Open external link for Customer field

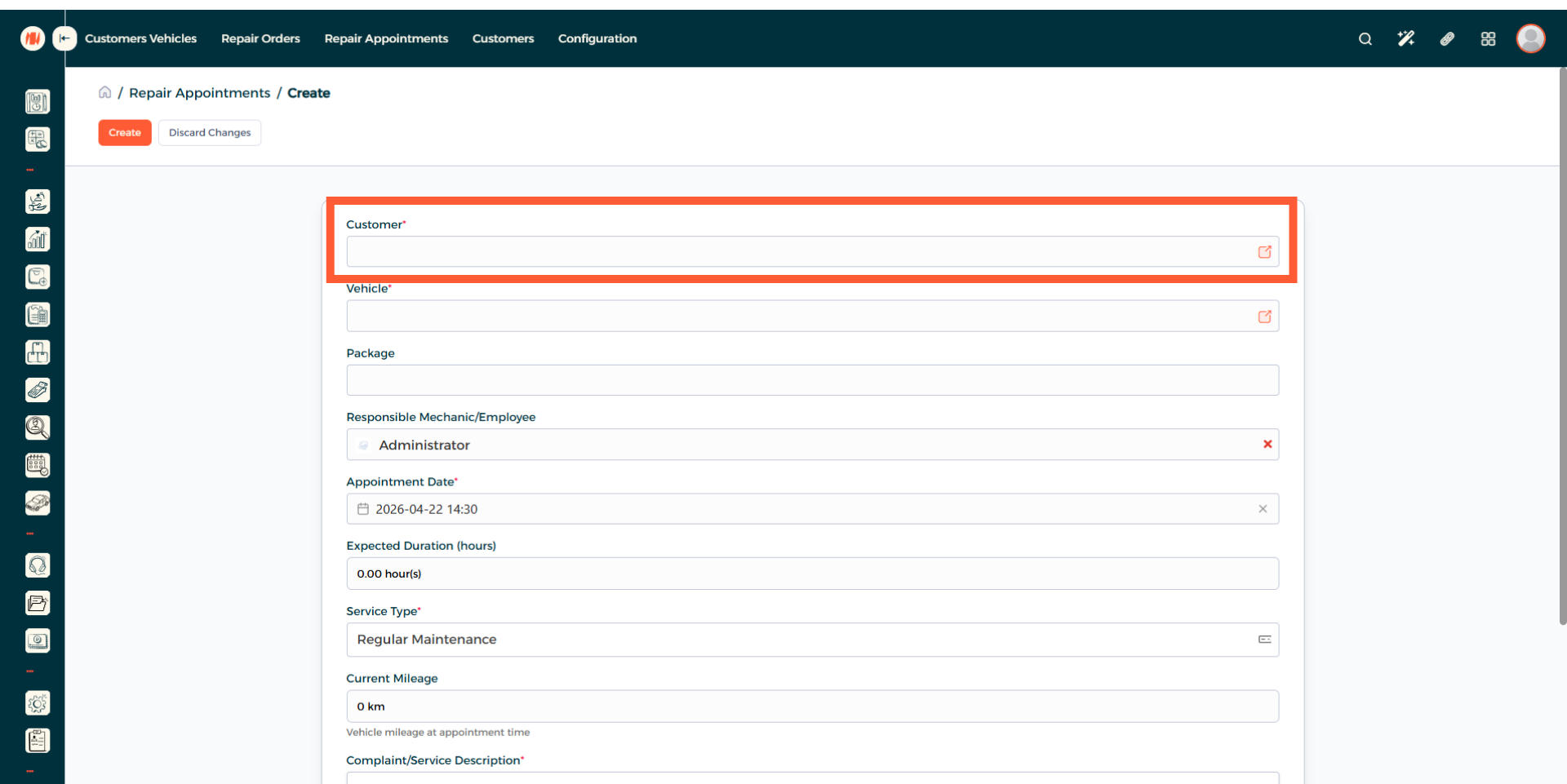(1264, 252)
